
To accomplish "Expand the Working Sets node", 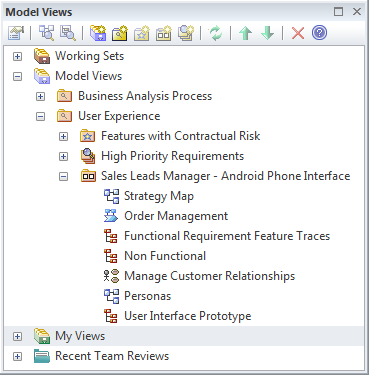I will tap(17, 56).
